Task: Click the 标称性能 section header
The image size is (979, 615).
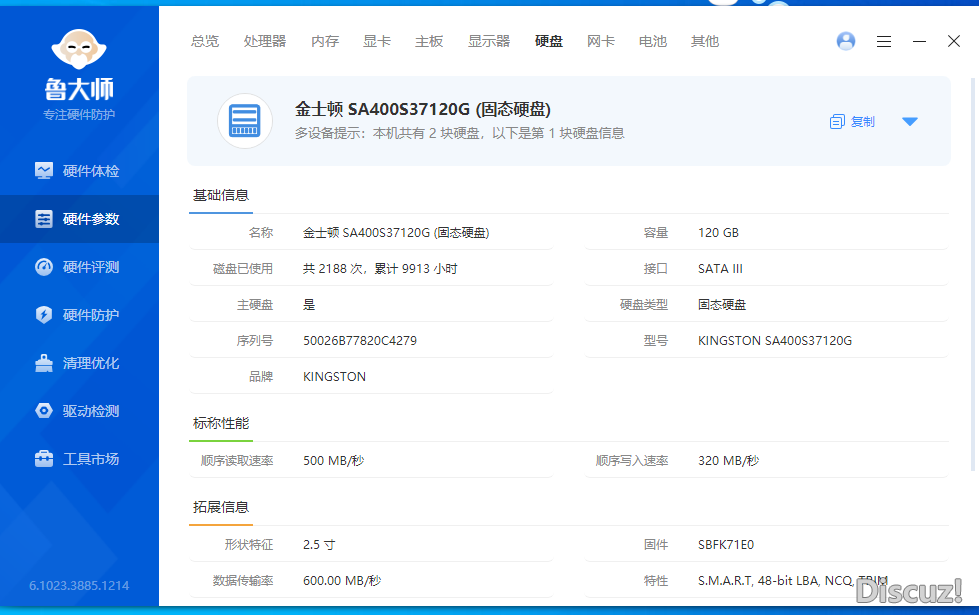Action: click(221, 423)
